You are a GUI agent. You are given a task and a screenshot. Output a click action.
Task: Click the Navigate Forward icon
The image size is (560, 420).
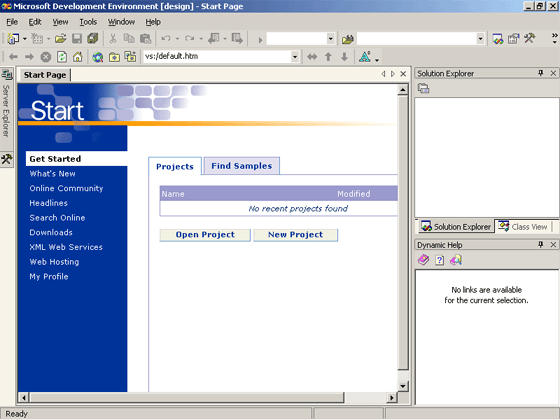(x=237, y=39)
